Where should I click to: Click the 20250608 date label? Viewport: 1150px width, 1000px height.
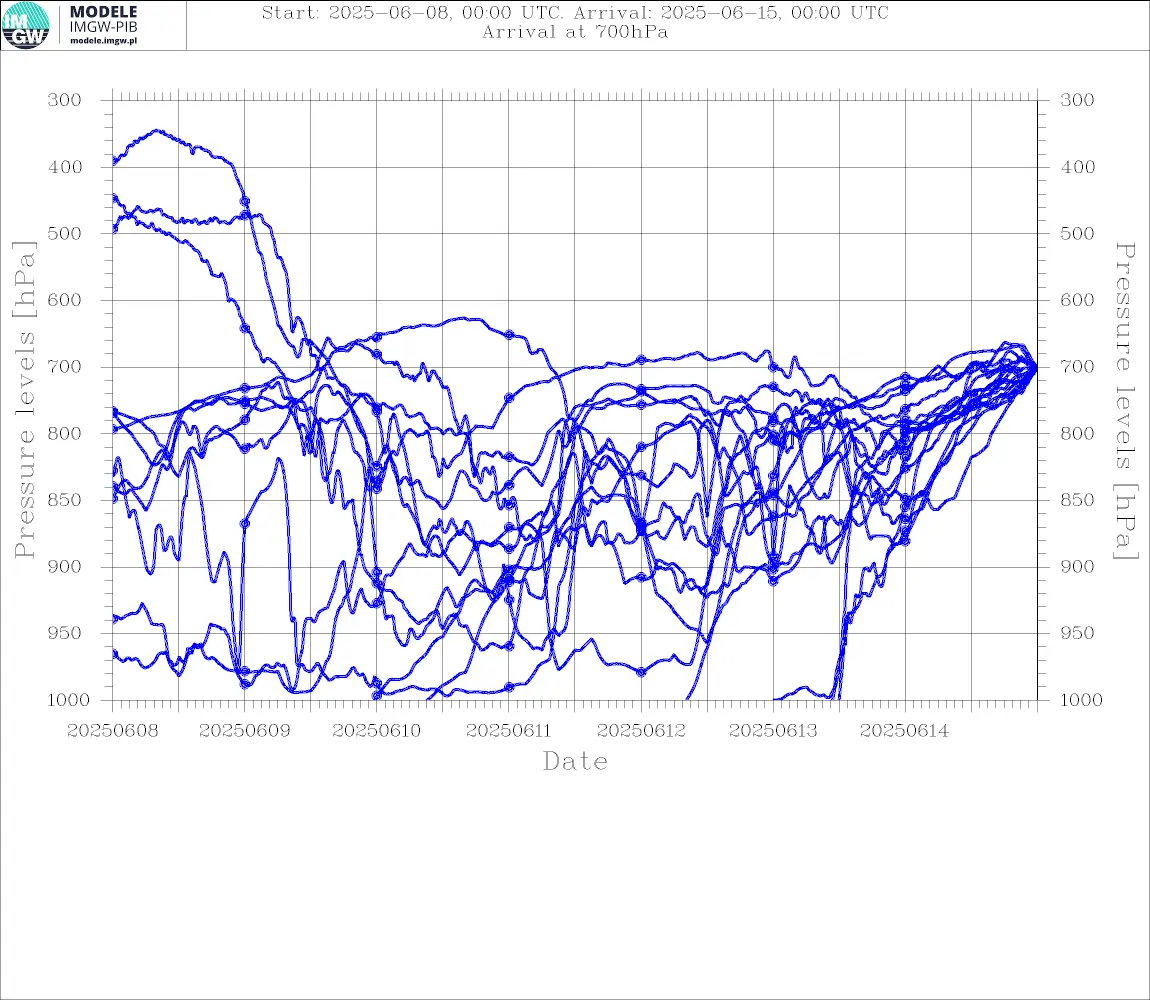pos(112,731)
